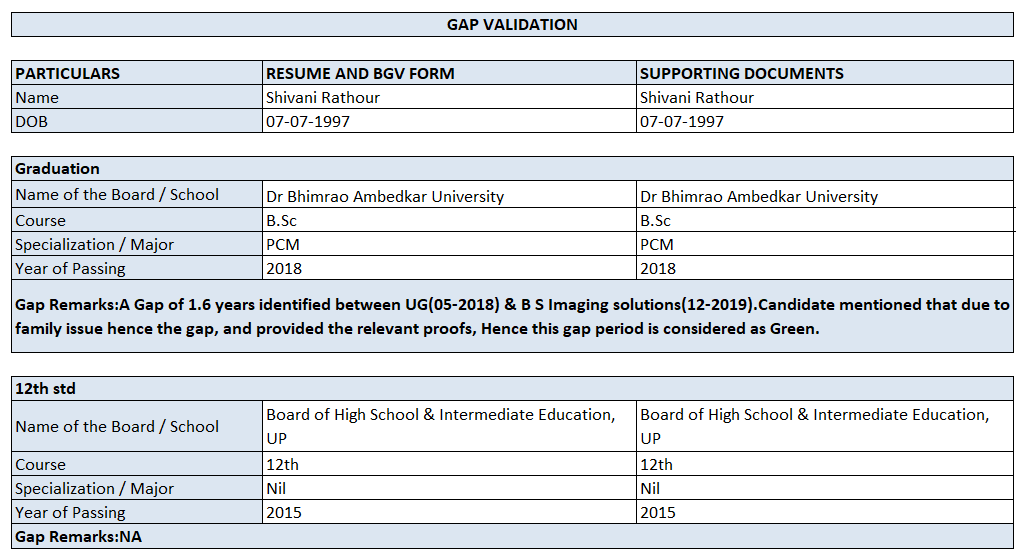This screenshot has height=556, width=1016.
Task: Select "2015" in Resume and BGV Form column
Action: pos(449,512)
